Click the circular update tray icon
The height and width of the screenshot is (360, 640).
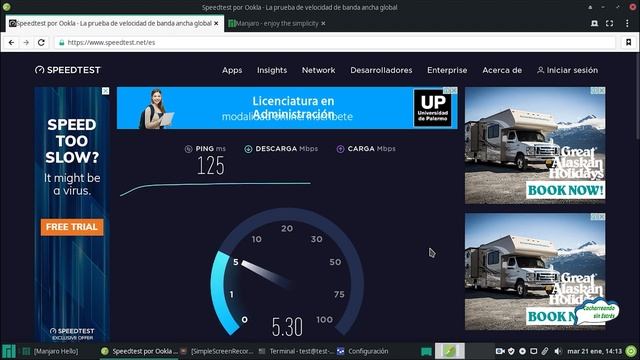click(x=522, y=351)
